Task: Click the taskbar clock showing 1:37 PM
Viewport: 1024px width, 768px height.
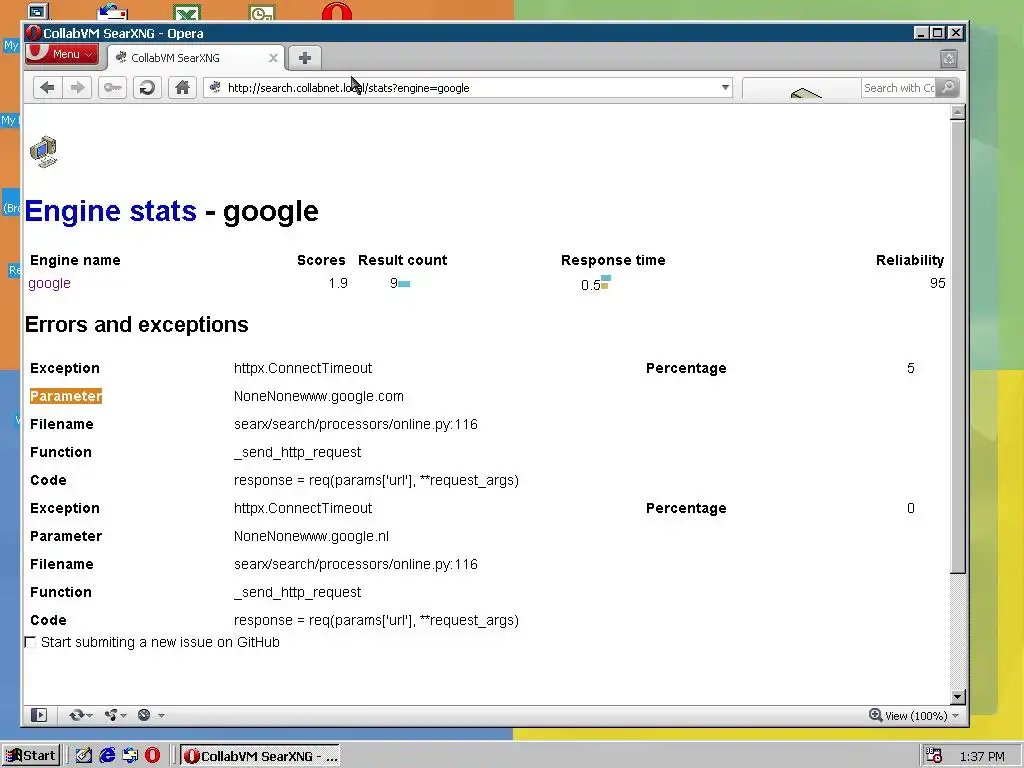Action: tap(982, 756)
